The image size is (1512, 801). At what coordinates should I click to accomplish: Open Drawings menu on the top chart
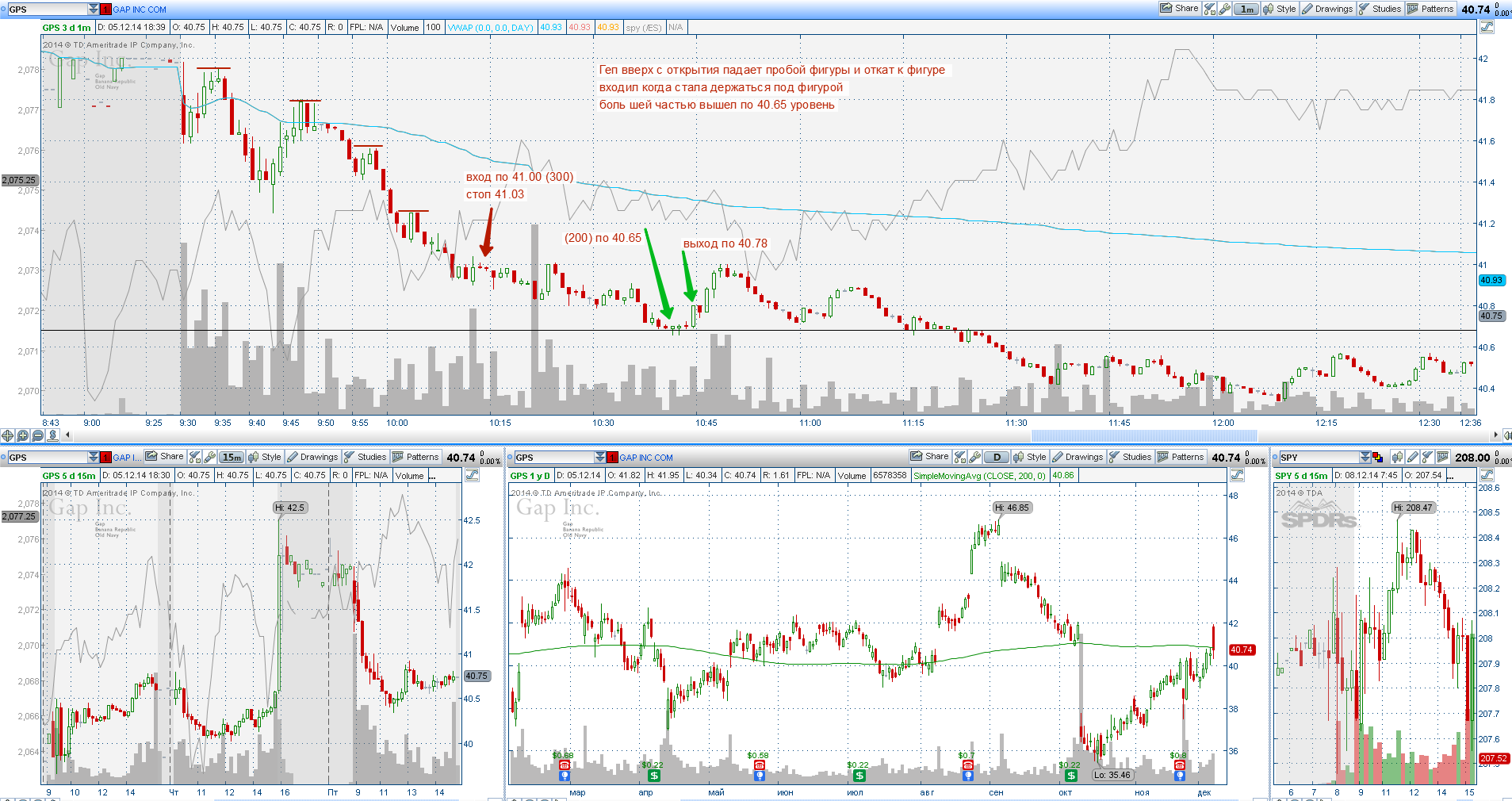(x=1326, y=9)
